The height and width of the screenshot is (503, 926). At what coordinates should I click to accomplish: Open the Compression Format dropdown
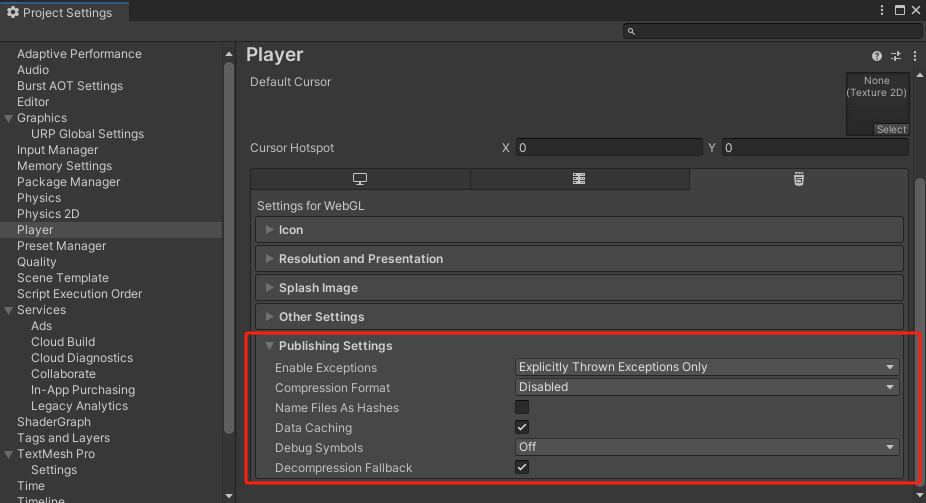pyautogui.click(x=707, y=387)
